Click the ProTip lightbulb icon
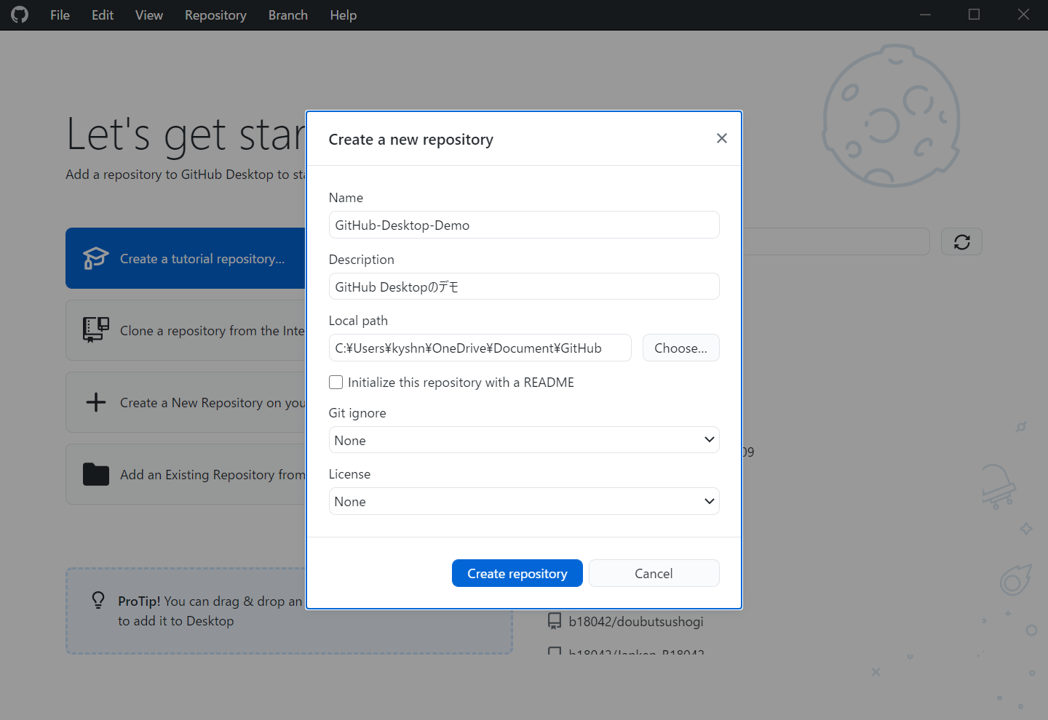This screenshot has width=1048, height=720. point(97,600)
